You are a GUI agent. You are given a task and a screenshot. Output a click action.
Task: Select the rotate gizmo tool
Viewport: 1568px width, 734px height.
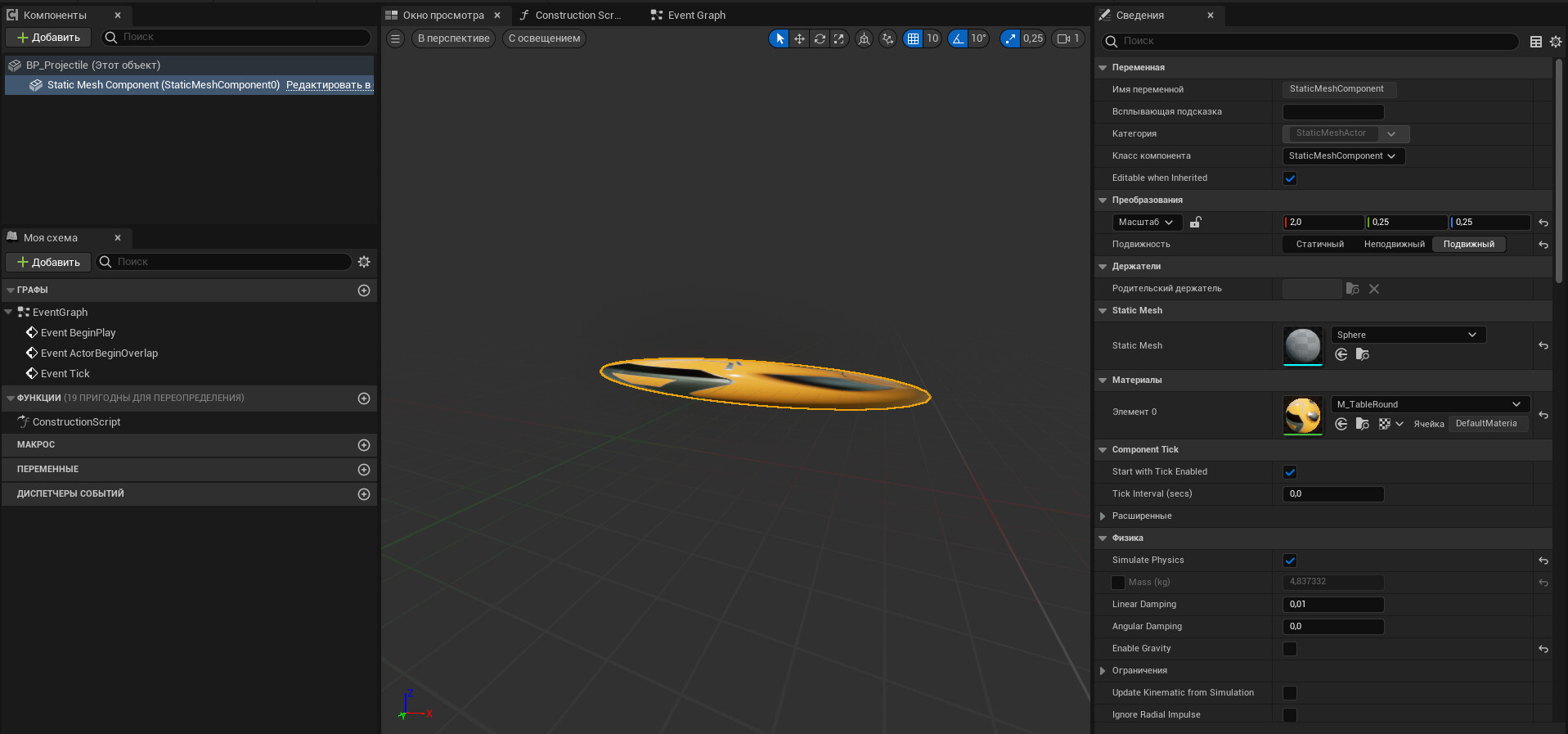[x=819, y=38]
